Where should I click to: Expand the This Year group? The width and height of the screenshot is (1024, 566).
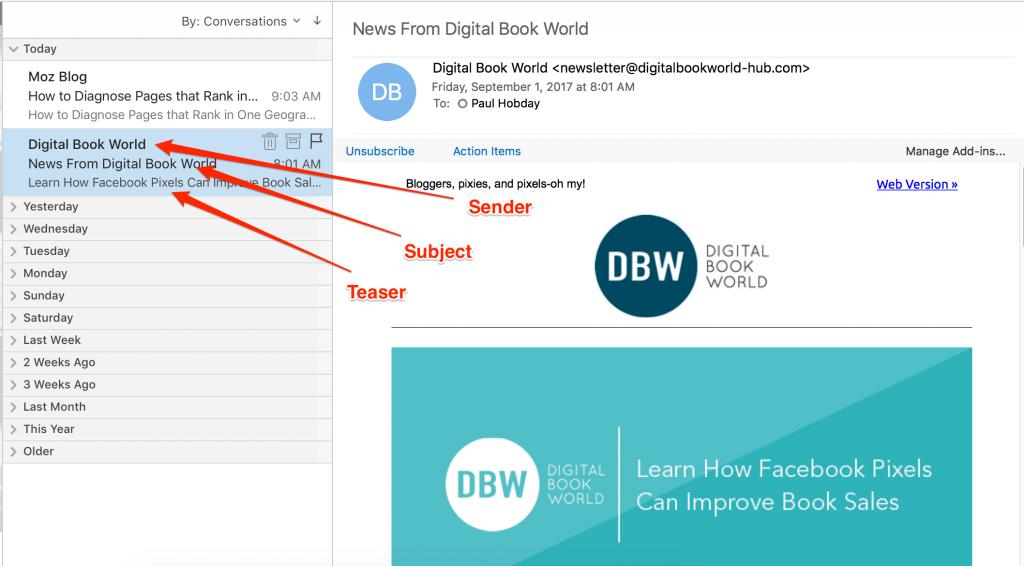[13, 429]
